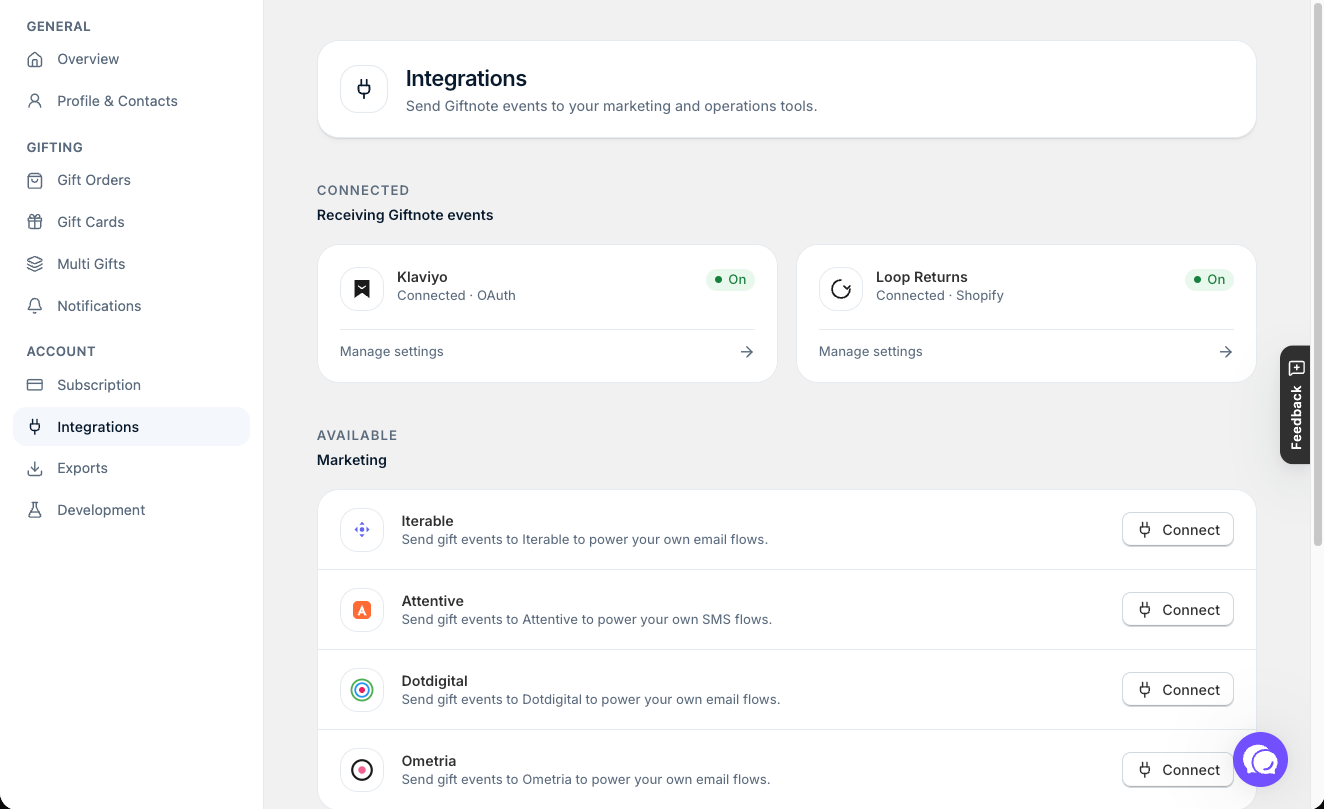Image resolution: width=1324 pixels, height=809 pixels.
Task: Click the Subscription card icon
Action: click(x=35, y=385)
